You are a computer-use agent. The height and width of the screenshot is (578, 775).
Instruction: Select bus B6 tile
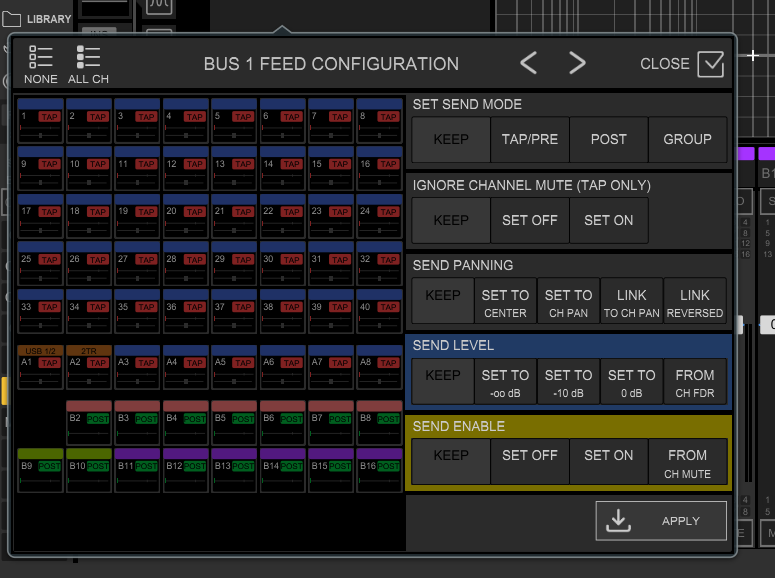282,423
